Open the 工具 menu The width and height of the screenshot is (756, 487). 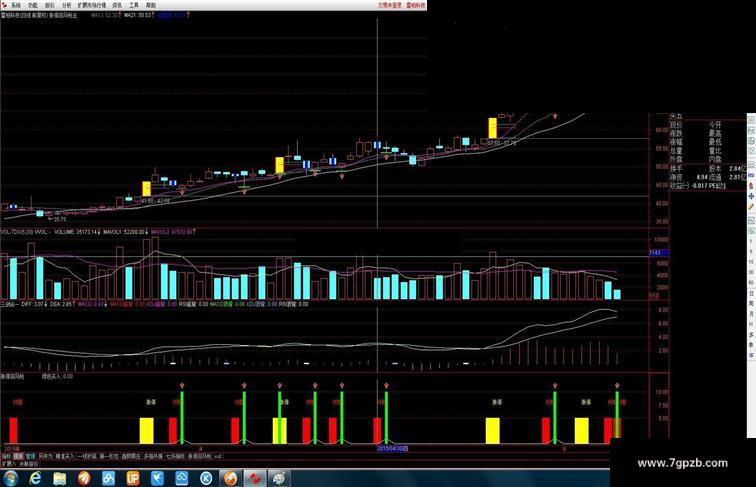point(134,5)
